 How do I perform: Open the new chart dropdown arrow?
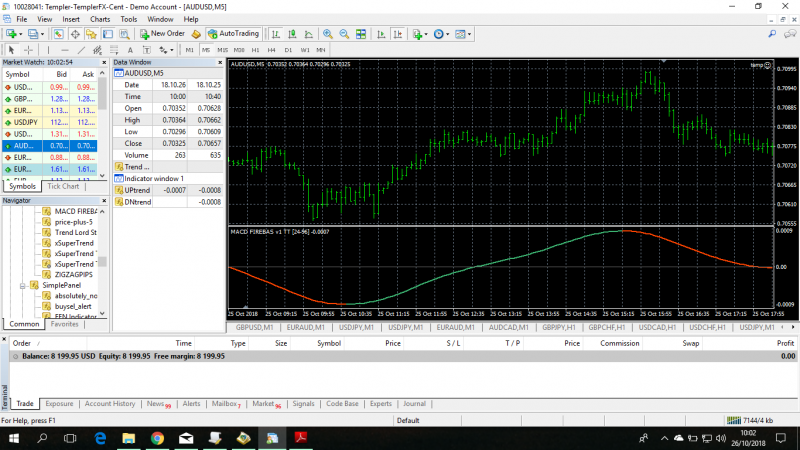[x=20, y=34]
